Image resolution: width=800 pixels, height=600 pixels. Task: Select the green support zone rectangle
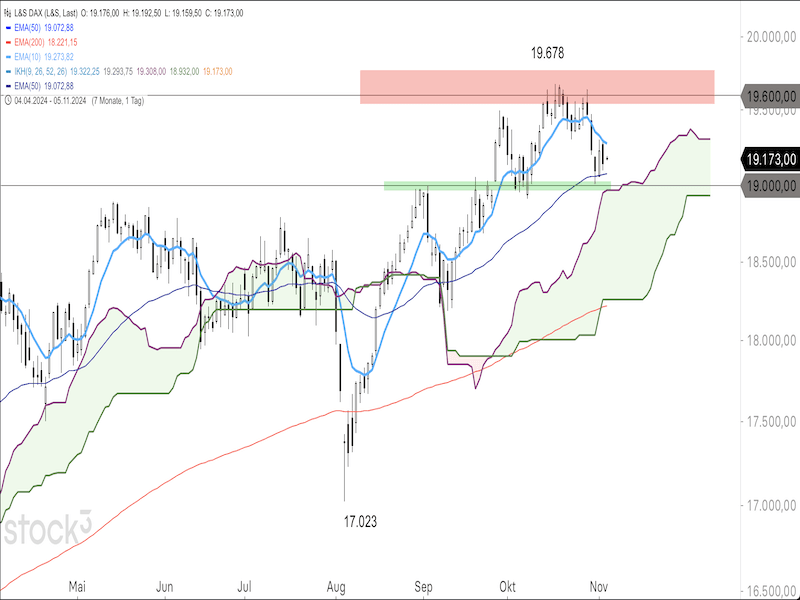[x=497, y=186]
